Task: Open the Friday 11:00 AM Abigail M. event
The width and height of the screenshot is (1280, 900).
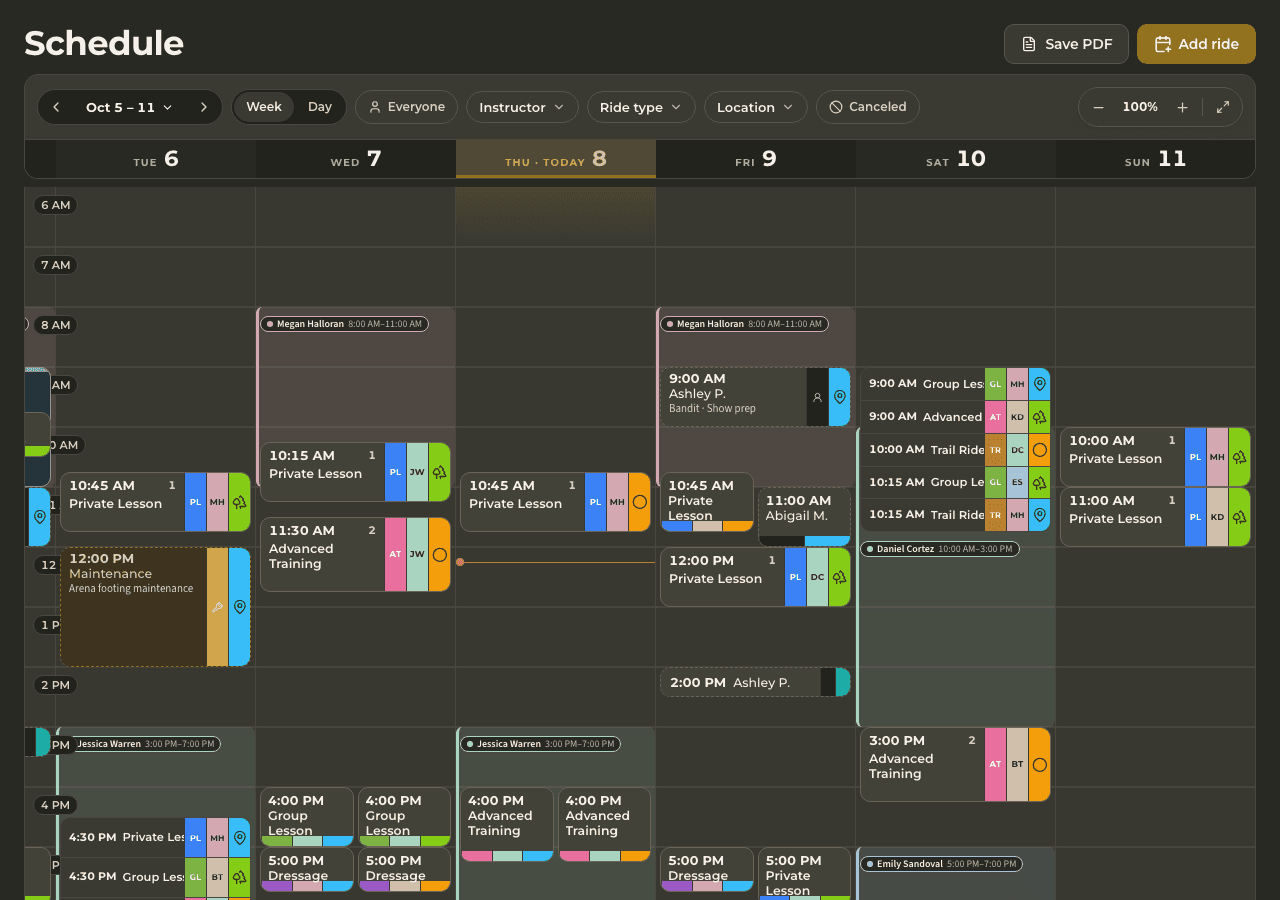Action: (805, 516)
